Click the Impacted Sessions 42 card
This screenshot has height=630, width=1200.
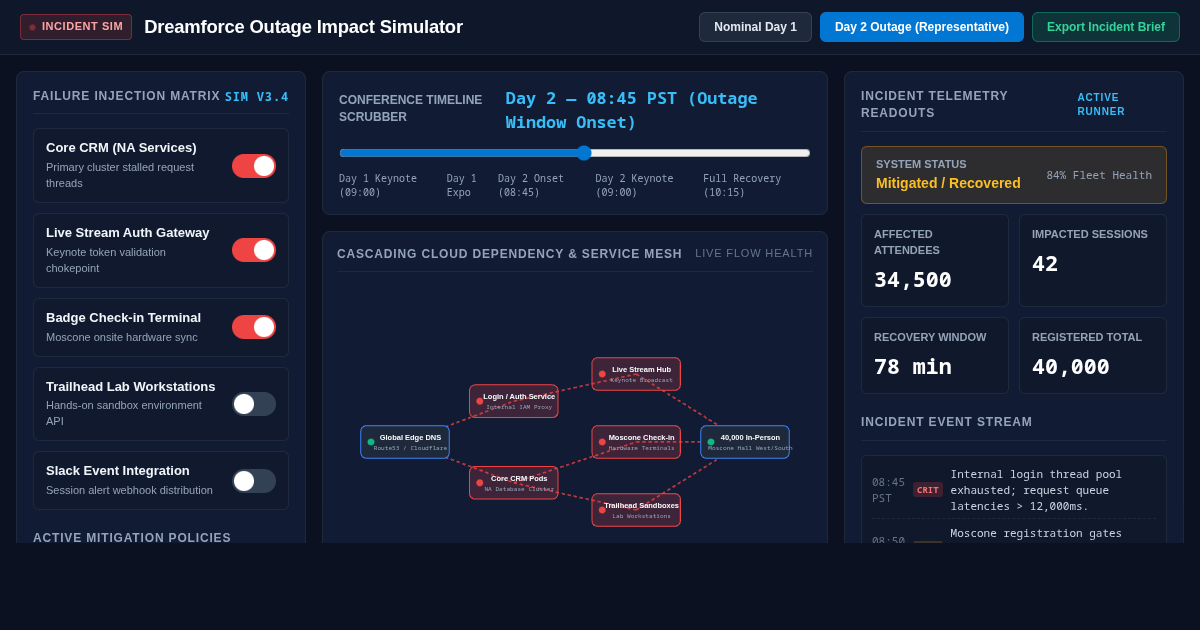click(x=1093, y=260)
